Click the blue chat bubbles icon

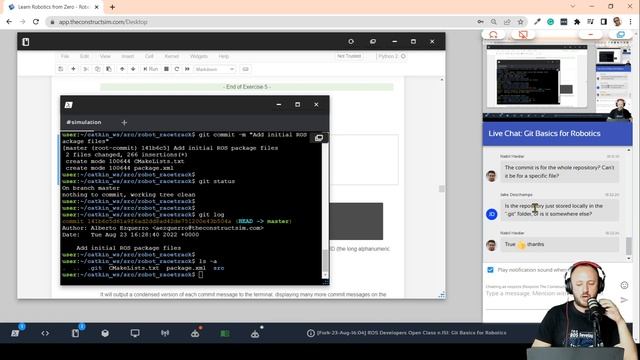(x=620, y=35)
